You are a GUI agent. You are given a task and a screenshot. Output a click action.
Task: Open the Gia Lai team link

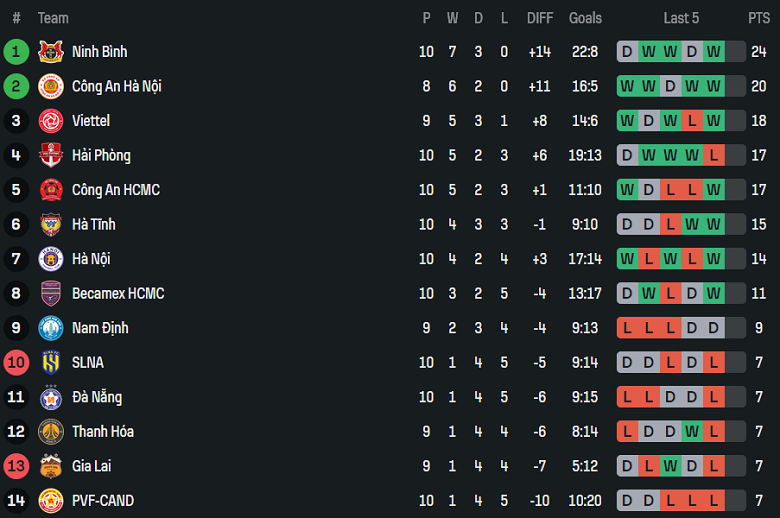click(91, 466)
